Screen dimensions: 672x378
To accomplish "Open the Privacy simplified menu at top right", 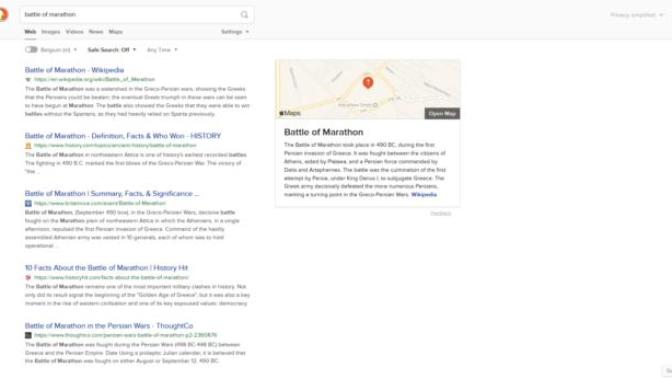I will tap(636, 15).
